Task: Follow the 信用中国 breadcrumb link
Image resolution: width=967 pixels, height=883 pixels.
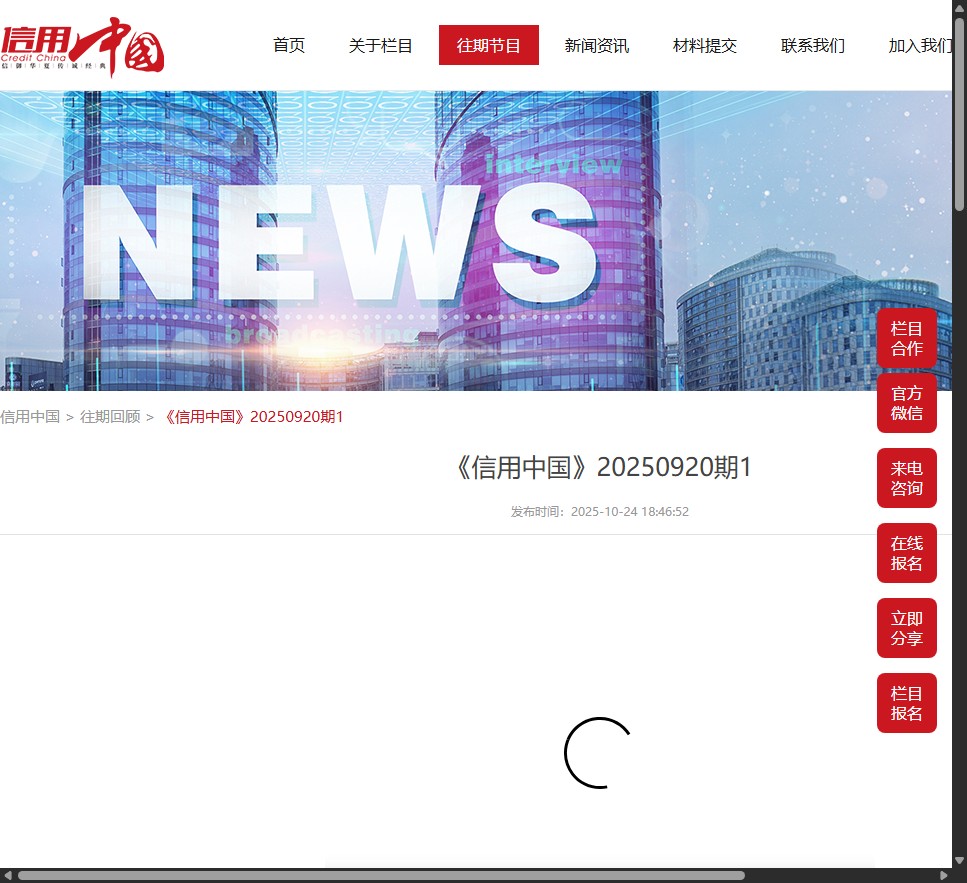Action: [30, 417]
